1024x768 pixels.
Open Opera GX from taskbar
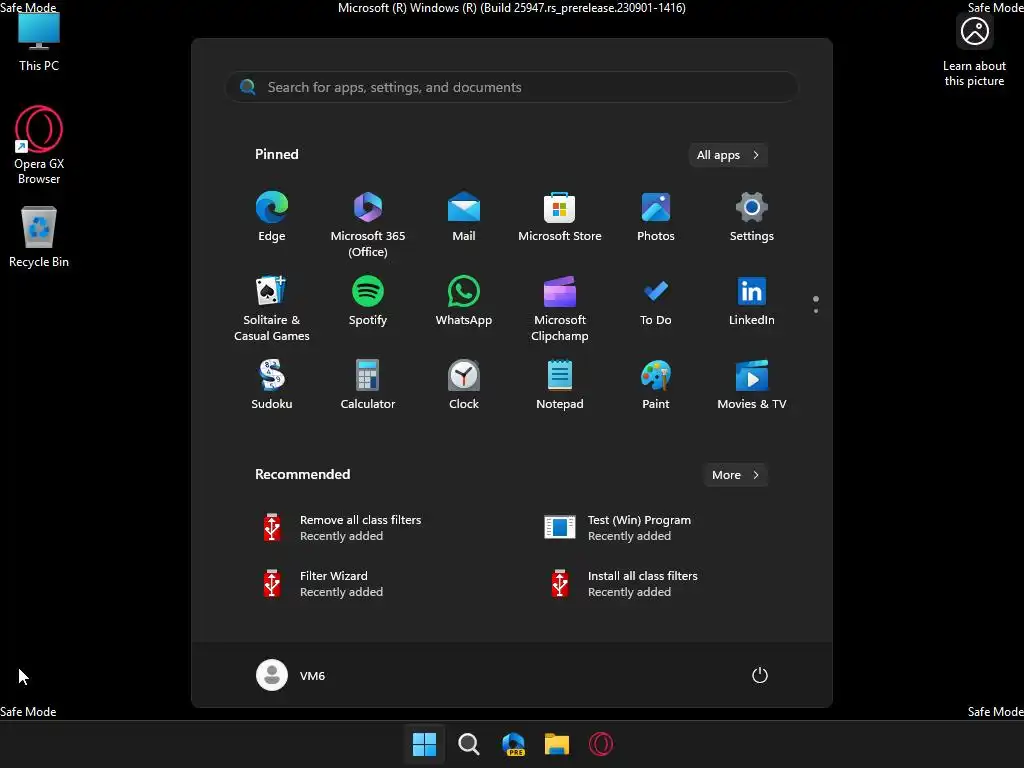pyautogui.click(x=601, y=744)
